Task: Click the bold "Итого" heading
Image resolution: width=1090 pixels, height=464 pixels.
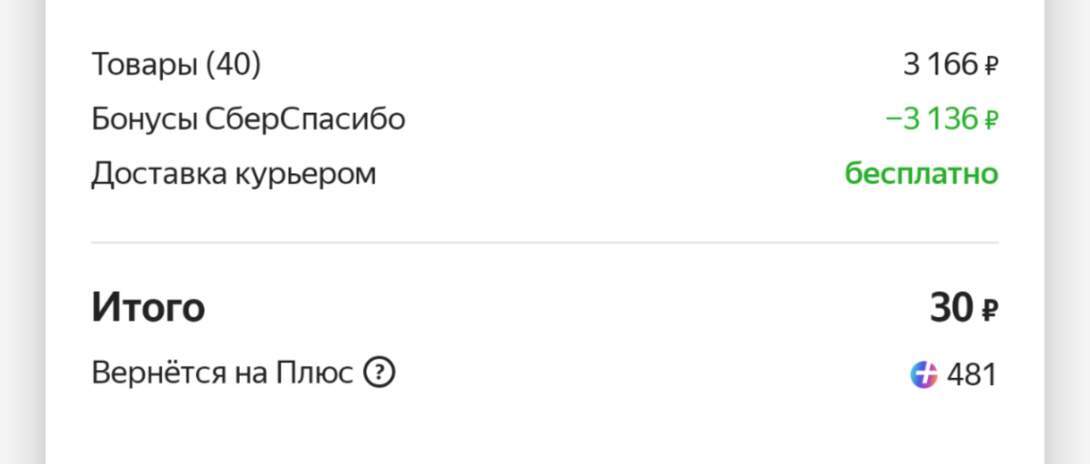Action: [x=148, y=307]
